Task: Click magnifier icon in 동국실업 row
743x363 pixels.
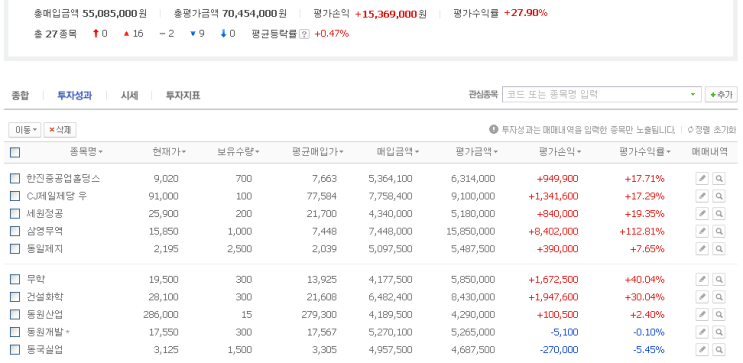Action: [719, 350]
